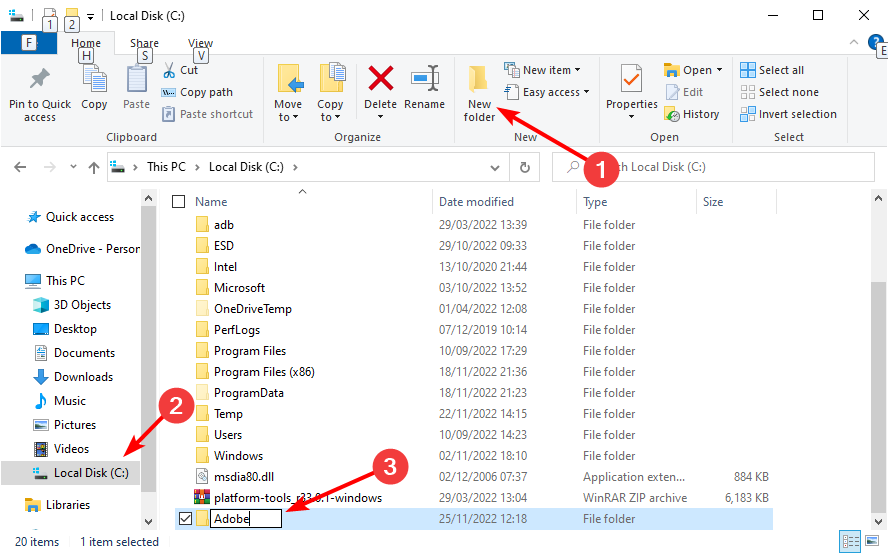
Task: Click the Rename ribbon icon
Action: pos(425,78)
